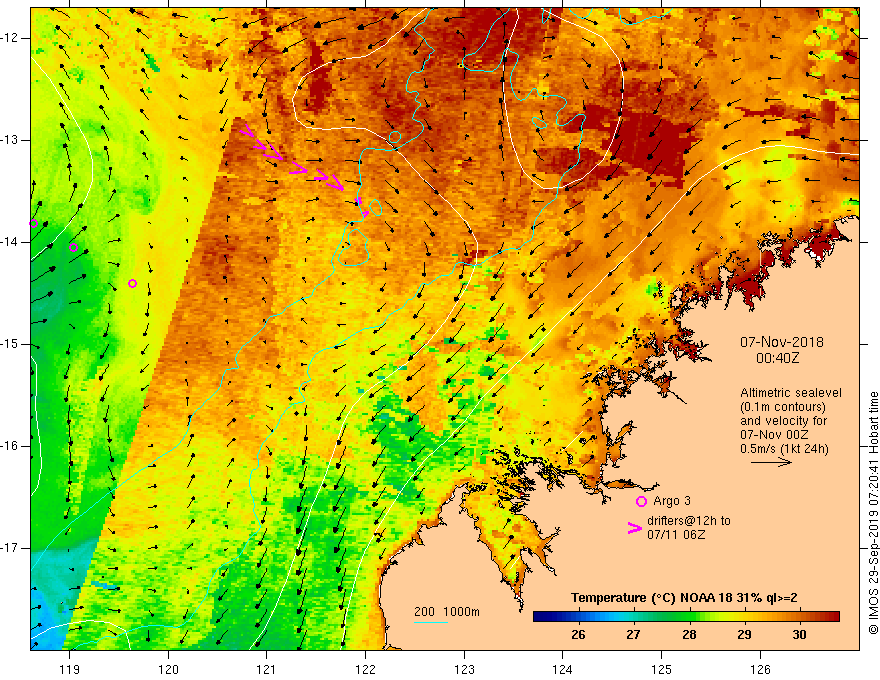The height and width of the screenshot is (680, 880).
Task: Click the colorbar tick label 28
Action: click(689, 635)
